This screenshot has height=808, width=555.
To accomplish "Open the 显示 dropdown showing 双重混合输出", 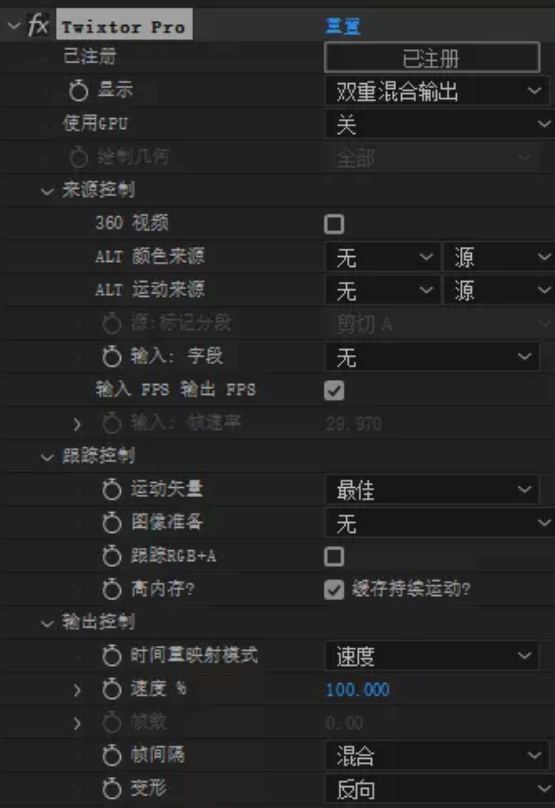I will (x=436, y=91).
